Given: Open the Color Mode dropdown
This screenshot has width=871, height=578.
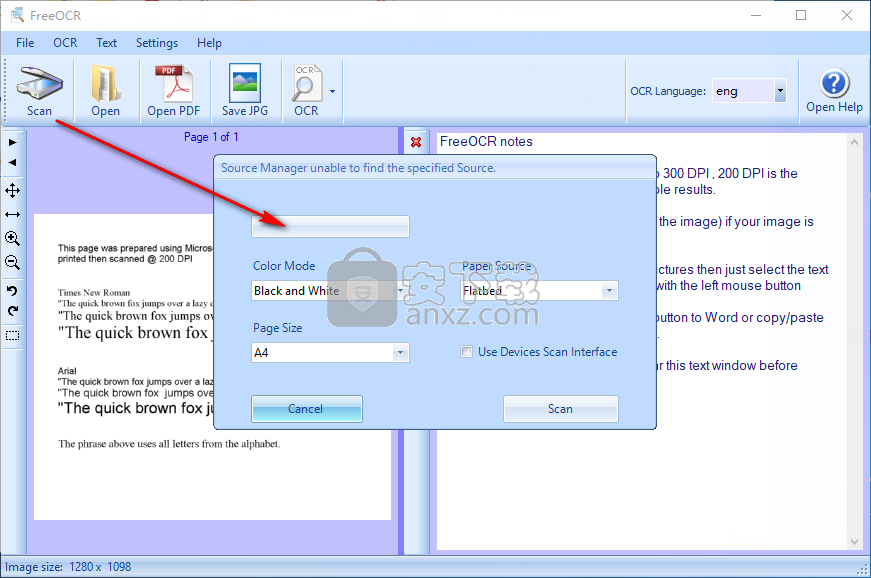Looking at the screenshot, I should [400, 290].
